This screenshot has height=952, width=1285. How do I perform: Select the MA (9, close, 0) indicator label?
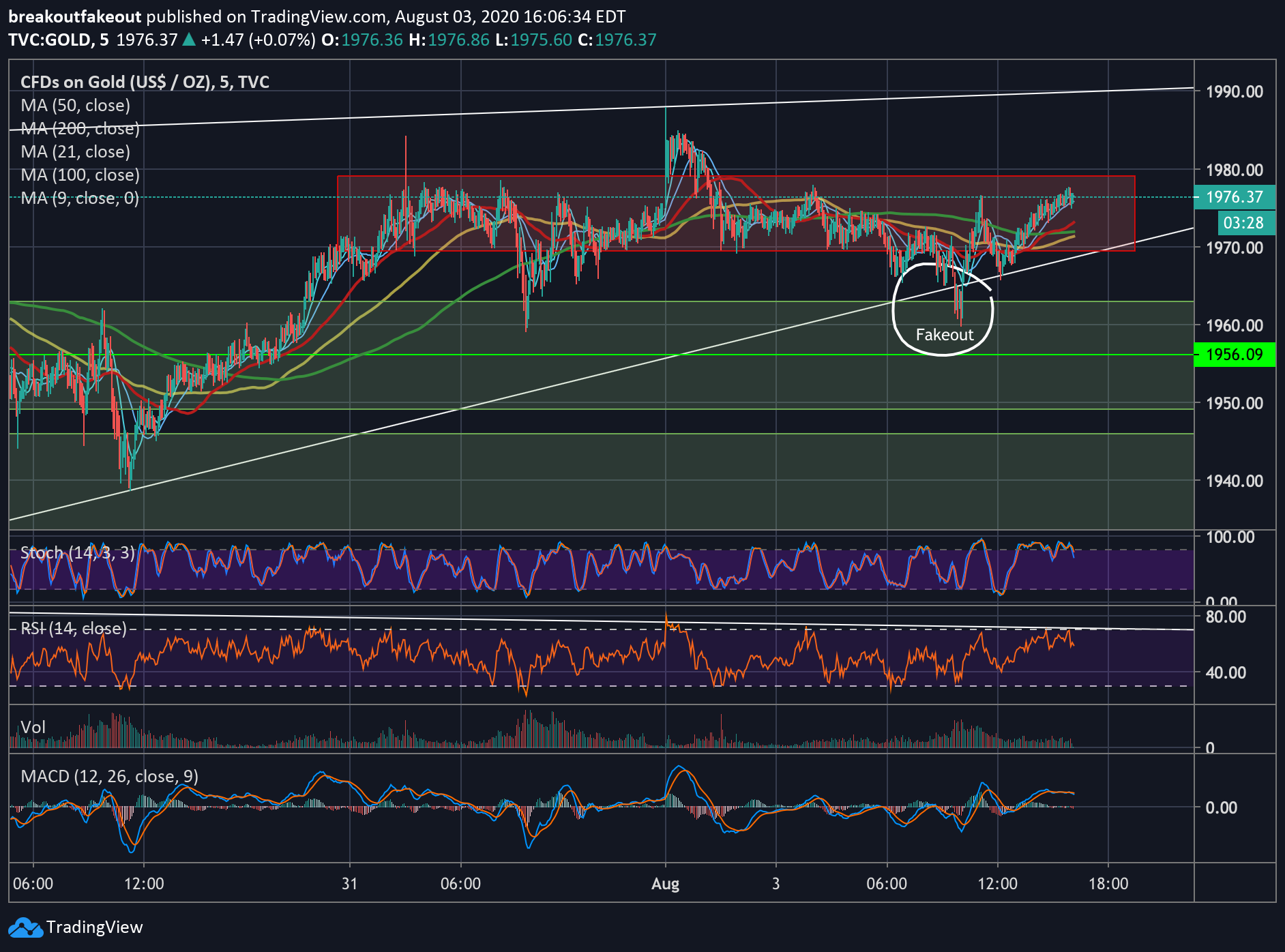pyautogui.click(x=80, y=198)
